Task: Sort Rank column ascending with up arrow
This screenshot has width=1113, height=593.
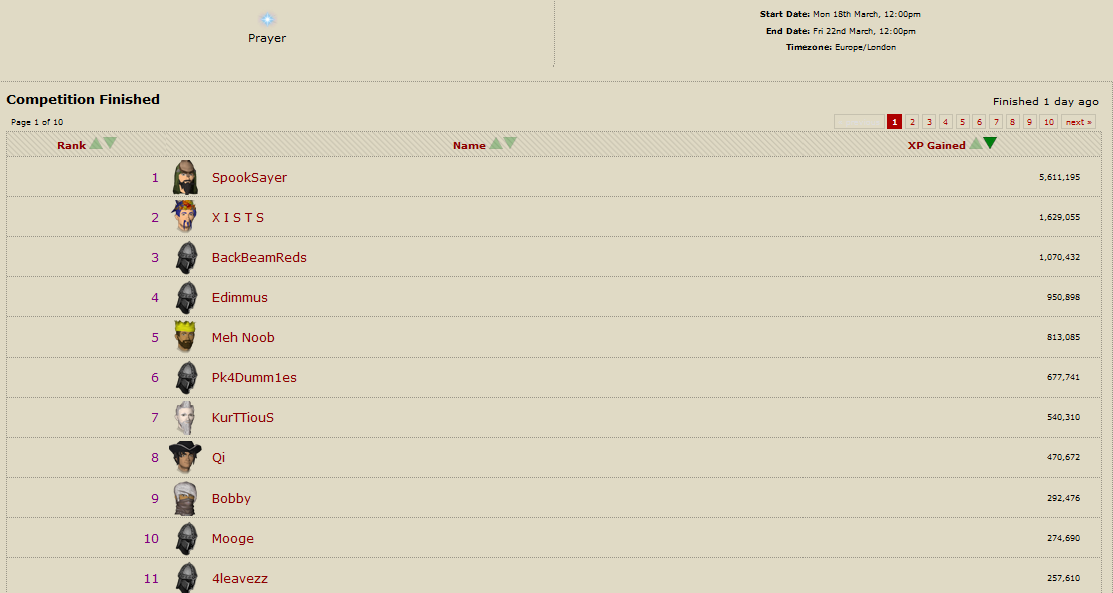Action: point(96,144)
